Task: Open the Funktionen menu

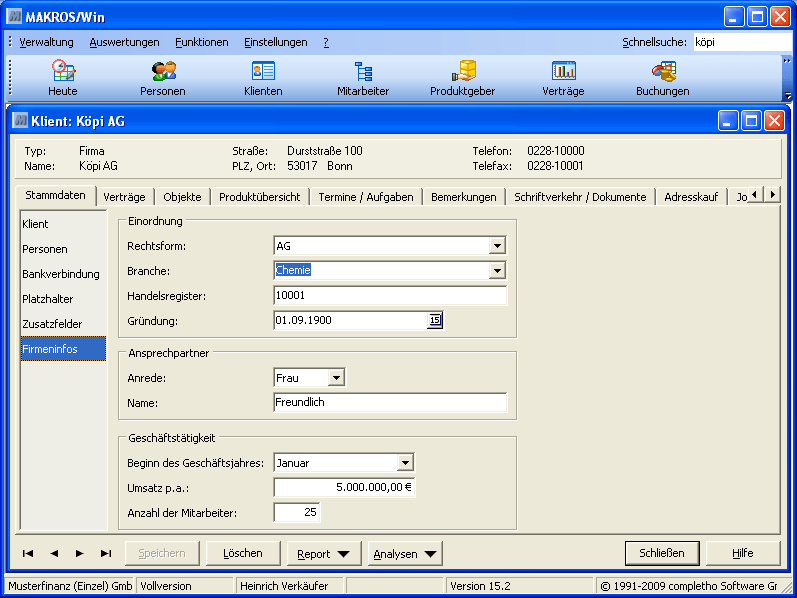Action: [202, 42]
